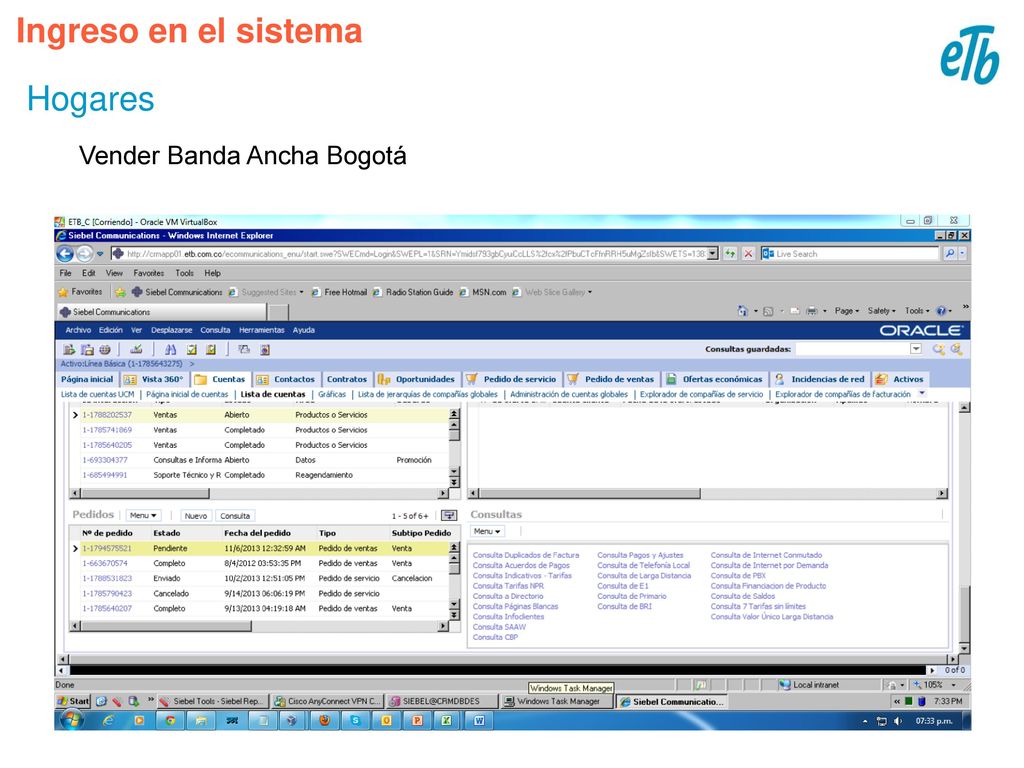Switch to the Activos tab
Viewport: 1024px width, 768px height.
coord(900,379)
